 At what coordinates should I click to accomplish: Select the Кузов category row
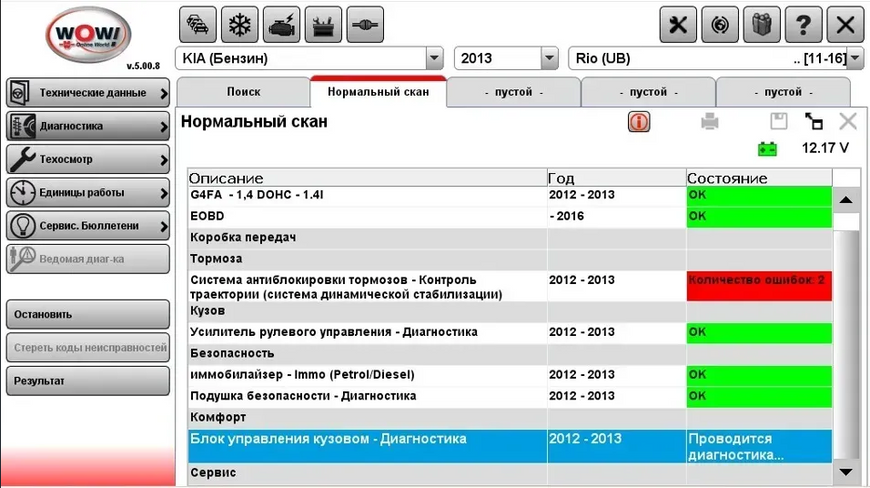click(x=510, y=312)
